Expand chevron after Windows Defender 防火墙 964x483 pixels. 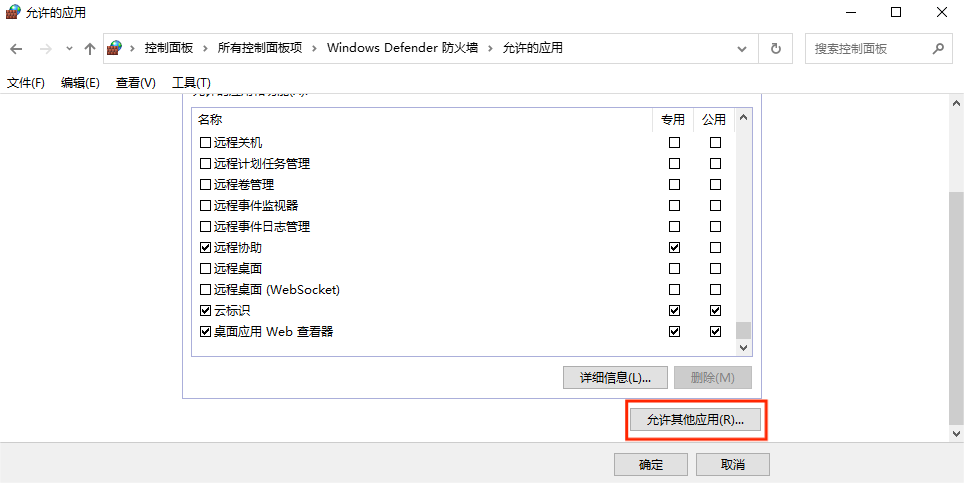(x=491, y=48)
